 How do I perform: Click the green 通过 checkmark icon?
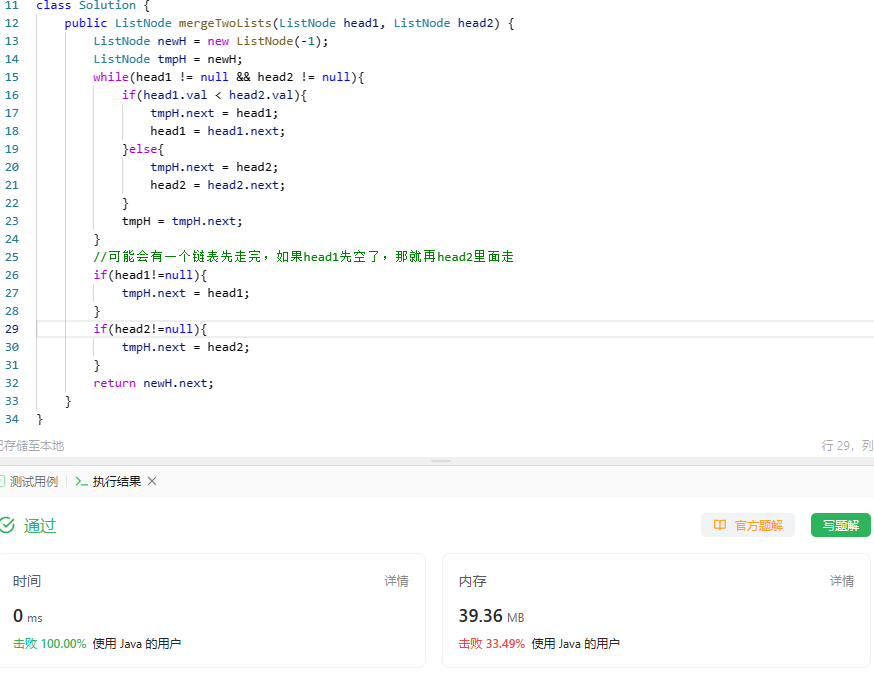(7, 525)
